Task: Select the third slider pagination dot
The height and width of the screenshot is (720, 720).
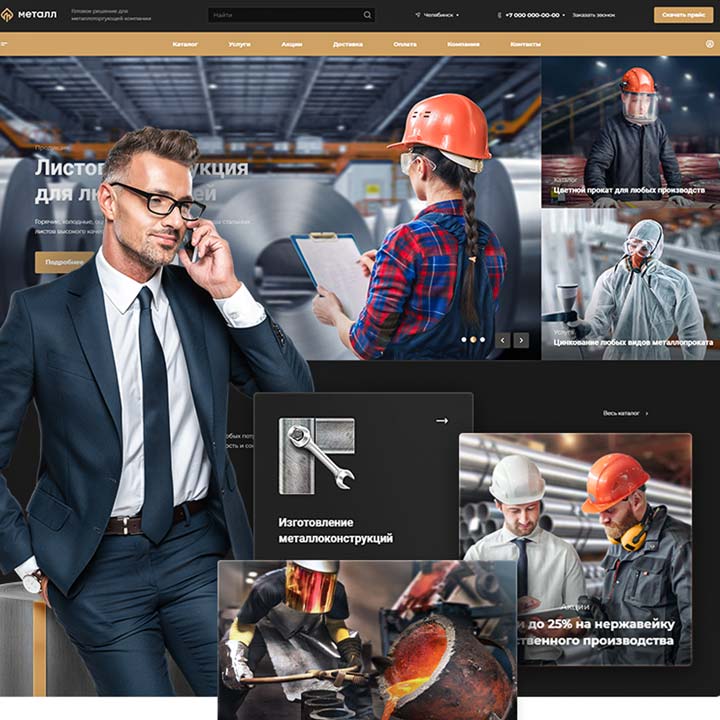Action: [482, 340]
